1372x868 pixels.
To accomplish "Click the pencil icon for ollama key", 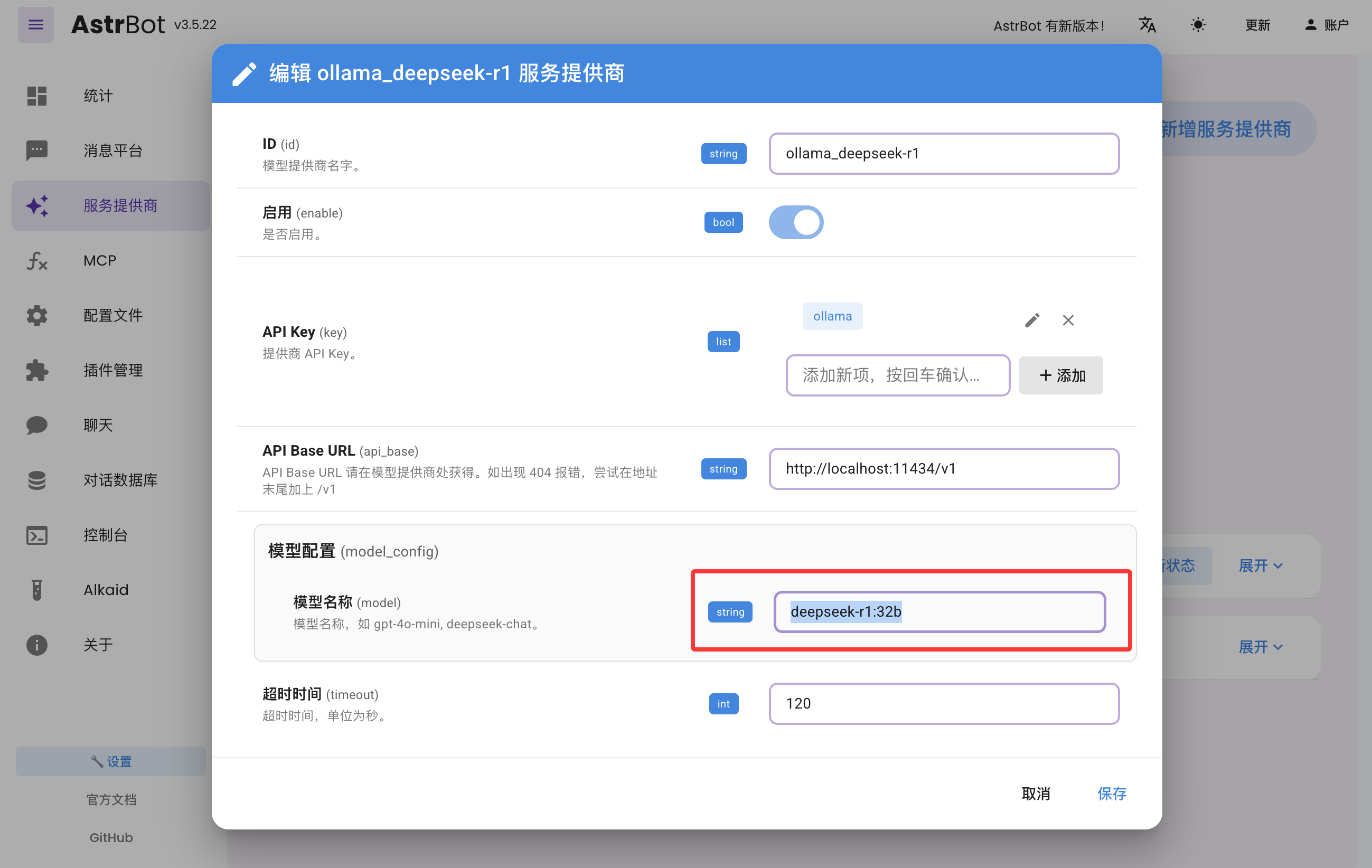I will (1032, 320).
